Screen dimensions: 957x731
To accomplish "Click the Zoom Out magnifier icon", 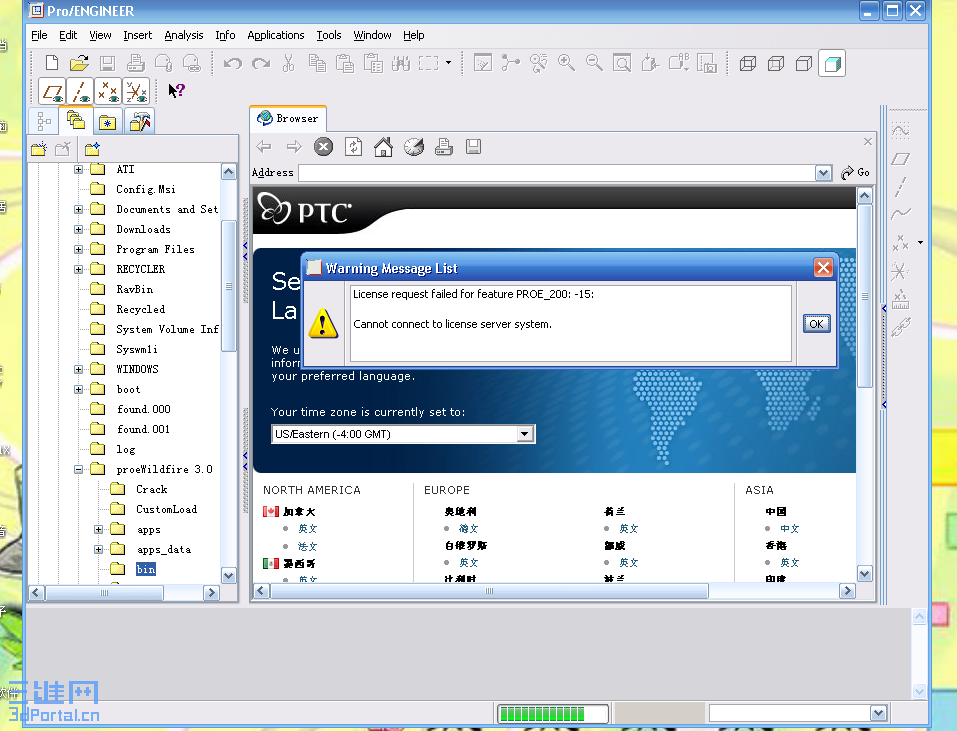I will [594, 63].
